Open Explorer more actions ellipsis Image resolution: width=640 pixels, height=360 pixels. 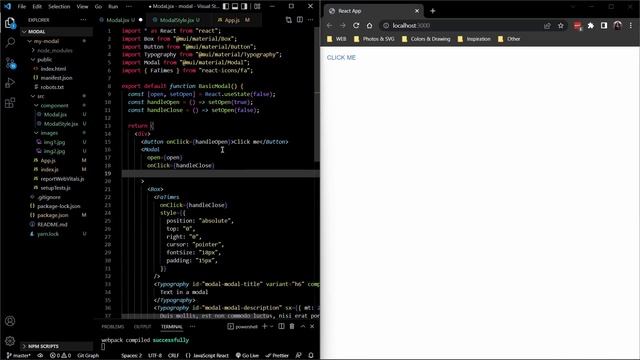(83, 20)
